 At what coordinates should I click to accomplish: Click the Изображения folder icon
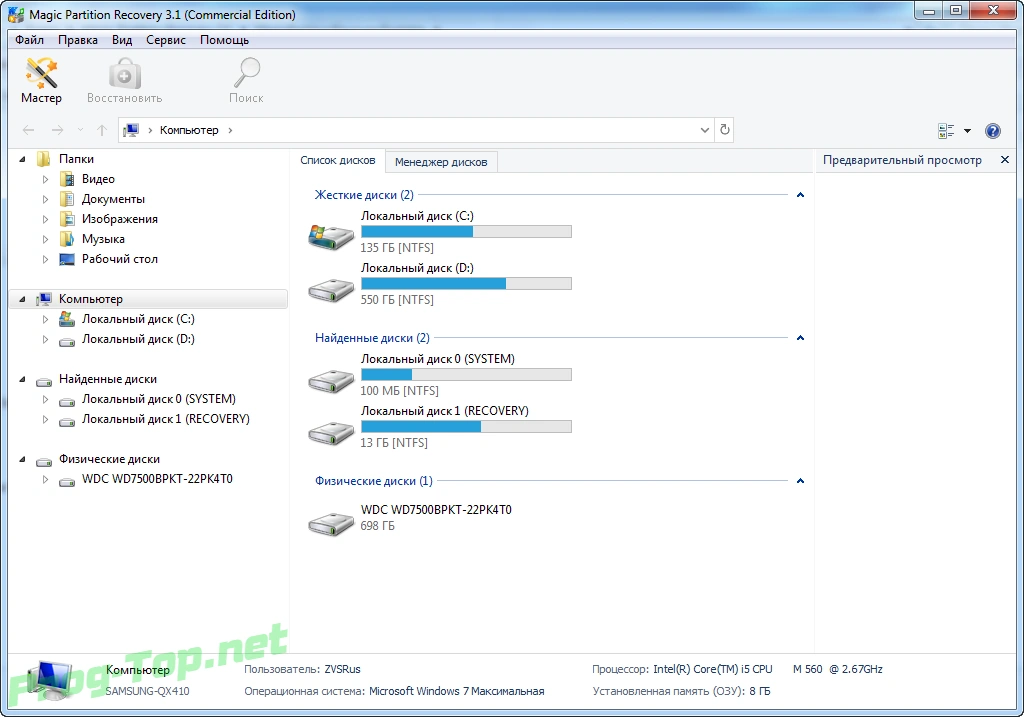pos(67,219)
